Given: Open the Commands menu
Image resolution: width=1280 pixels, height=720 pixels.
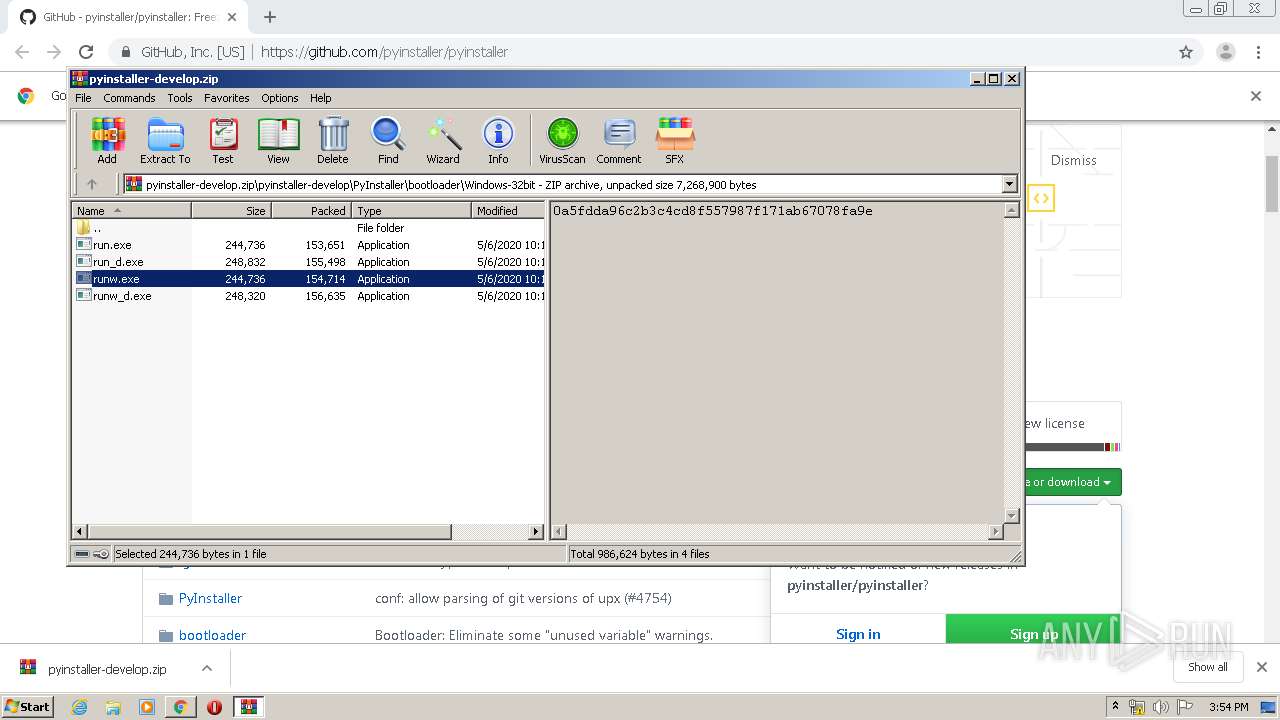Looking at the screenshot, I should pyautogui.click(x=129, y=98).
